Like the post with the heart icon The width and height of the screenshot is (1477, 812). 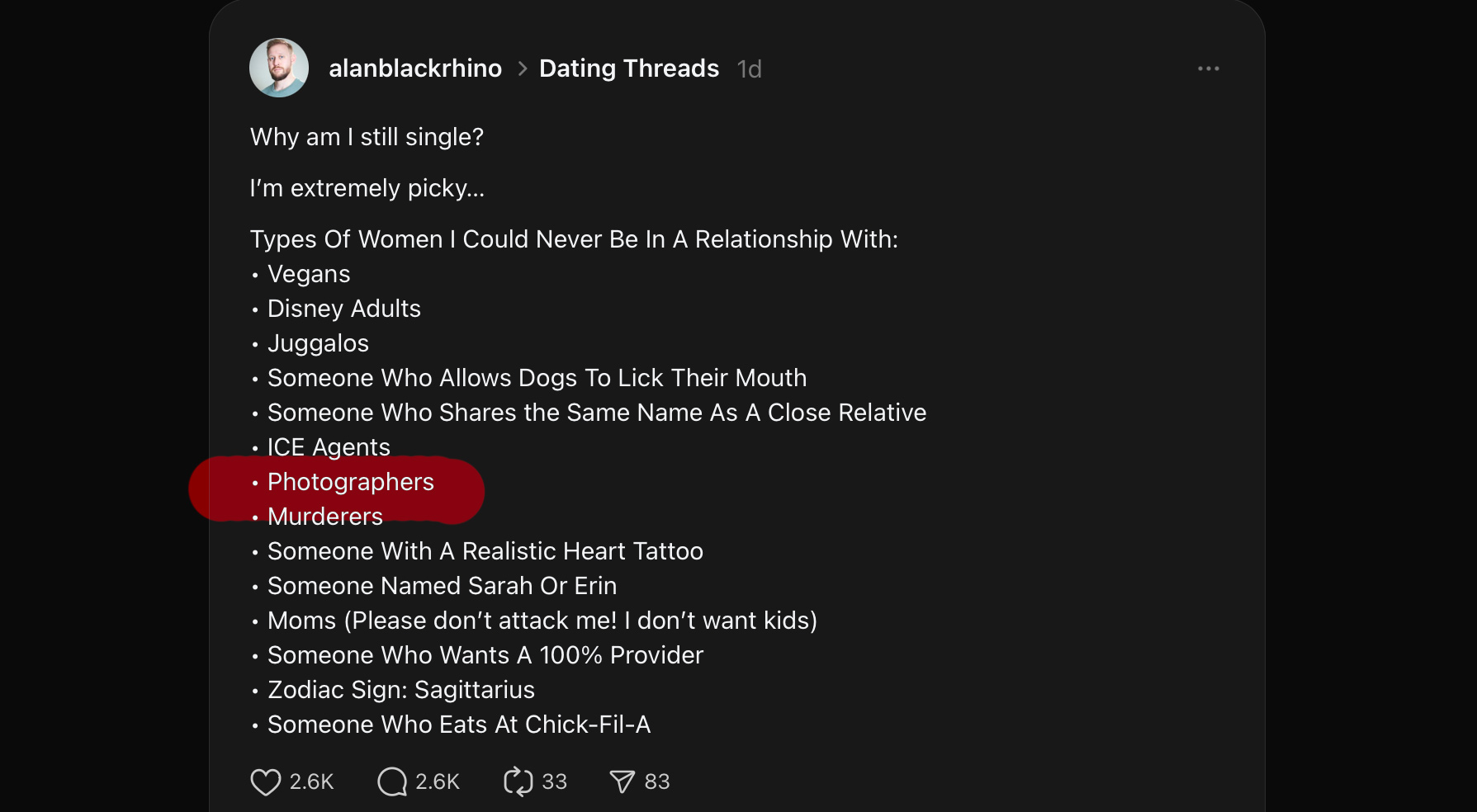click(x=265, y=781)
